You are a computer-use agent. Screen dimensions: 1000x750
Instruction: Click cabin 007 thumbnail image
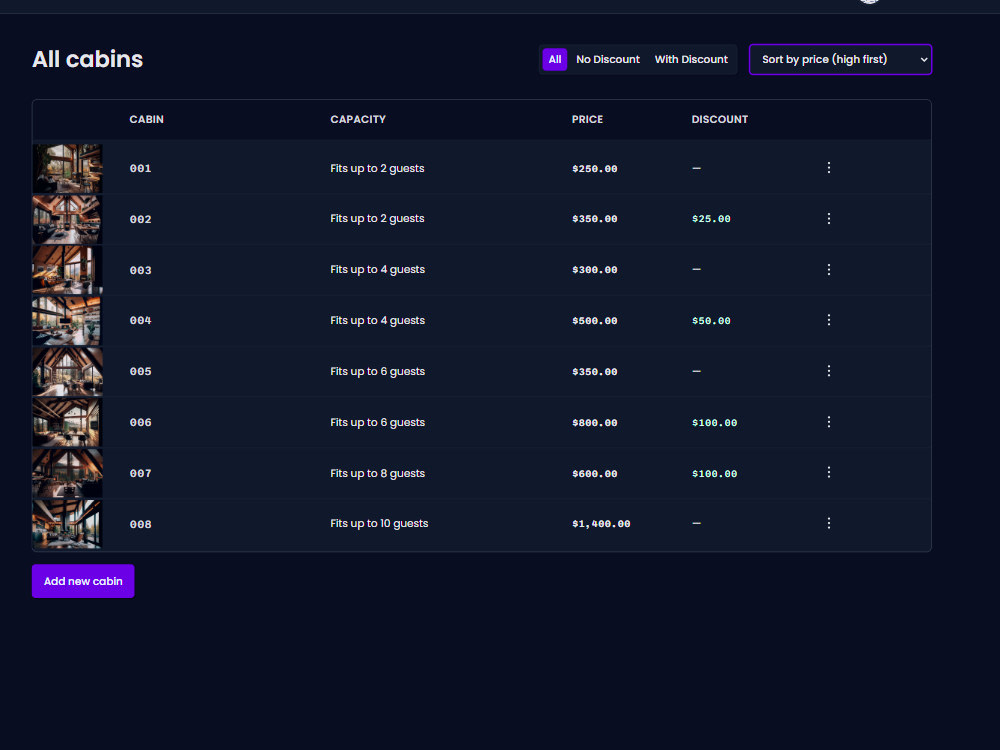[68, 473]
